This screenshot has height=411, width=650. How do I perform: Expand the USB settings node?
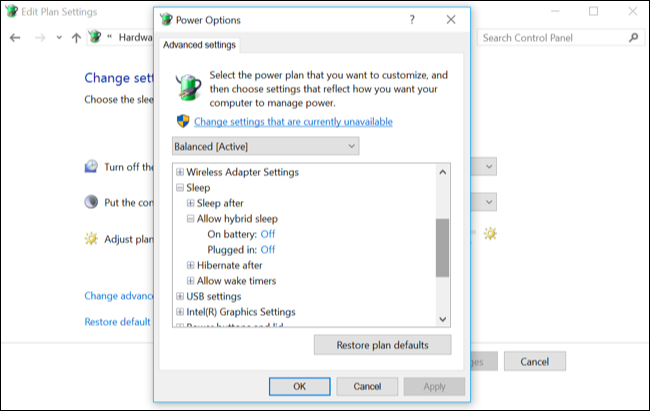pyautogui.click(x=179, y=296)
